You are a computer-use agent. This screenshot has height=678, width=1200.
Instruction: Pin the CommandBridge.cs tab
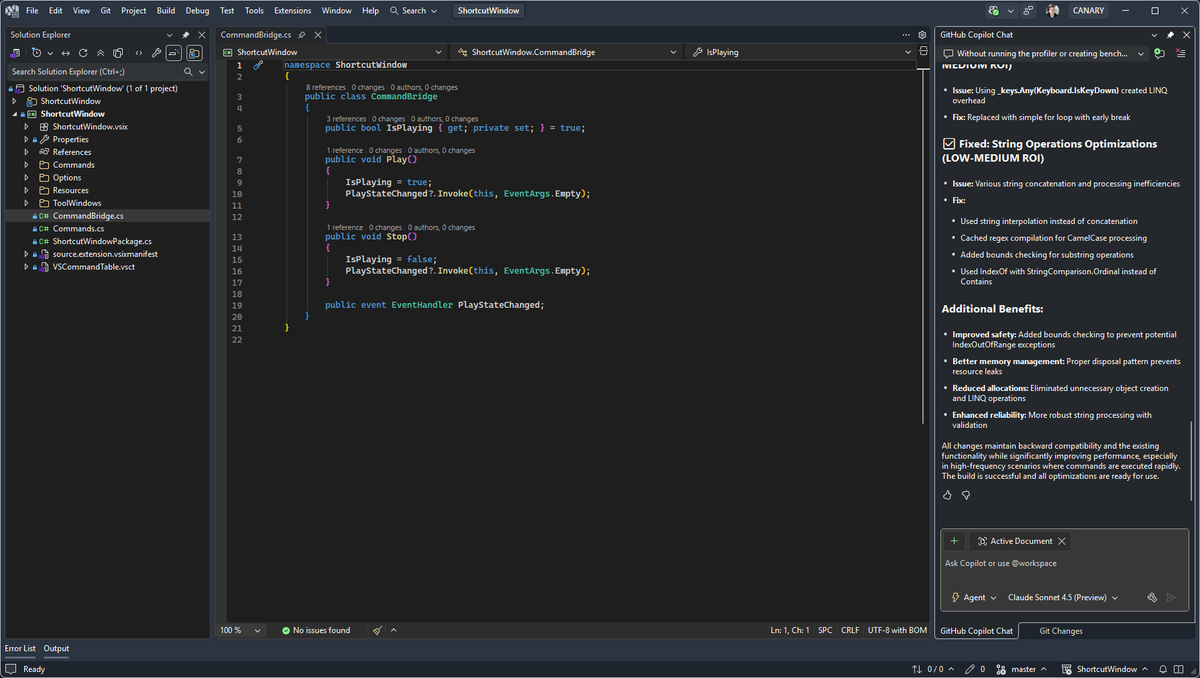[x=301, y=35]
